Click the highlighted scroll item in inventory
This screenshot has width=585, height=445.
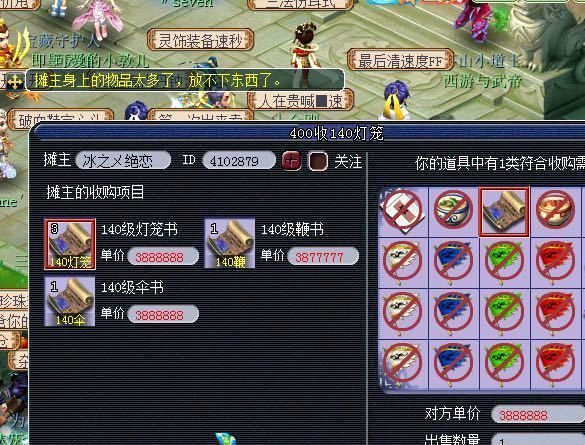pyautogui.click(x=504, y=212)
